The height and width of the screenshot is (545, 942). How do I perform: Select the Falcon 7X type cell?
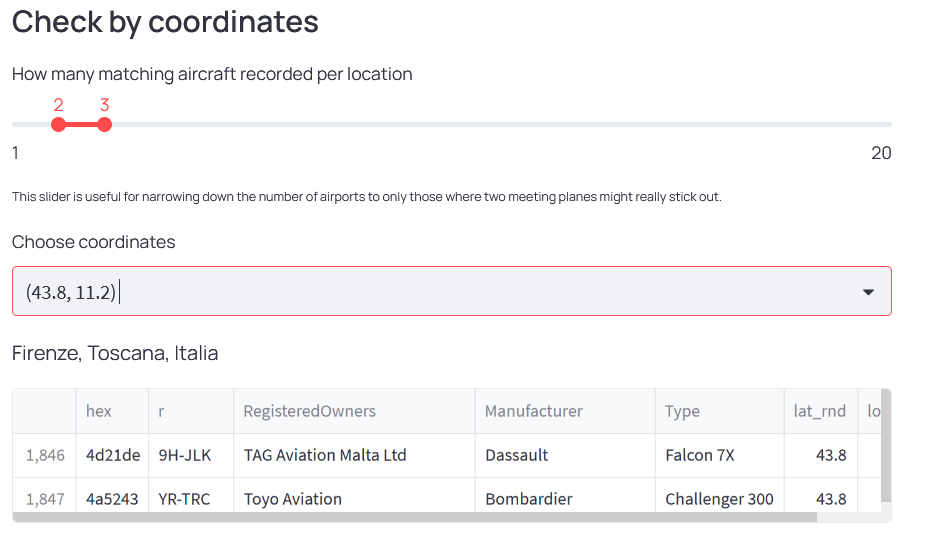click(x=700, y=455)
